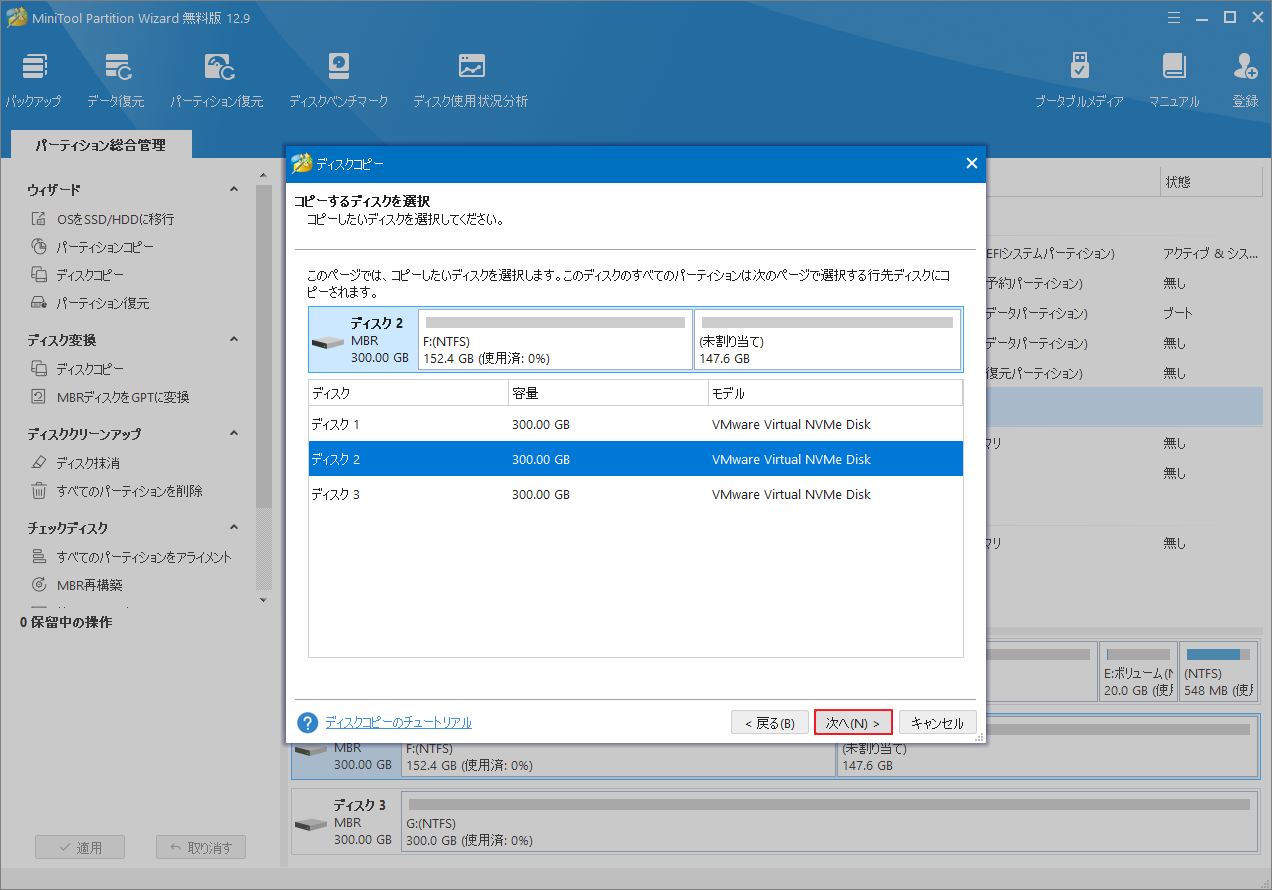Select ディスク抹消 wipe disk option
This screenshot has height=890, width=1272.
pyautogui.click(x=75, y=463)
